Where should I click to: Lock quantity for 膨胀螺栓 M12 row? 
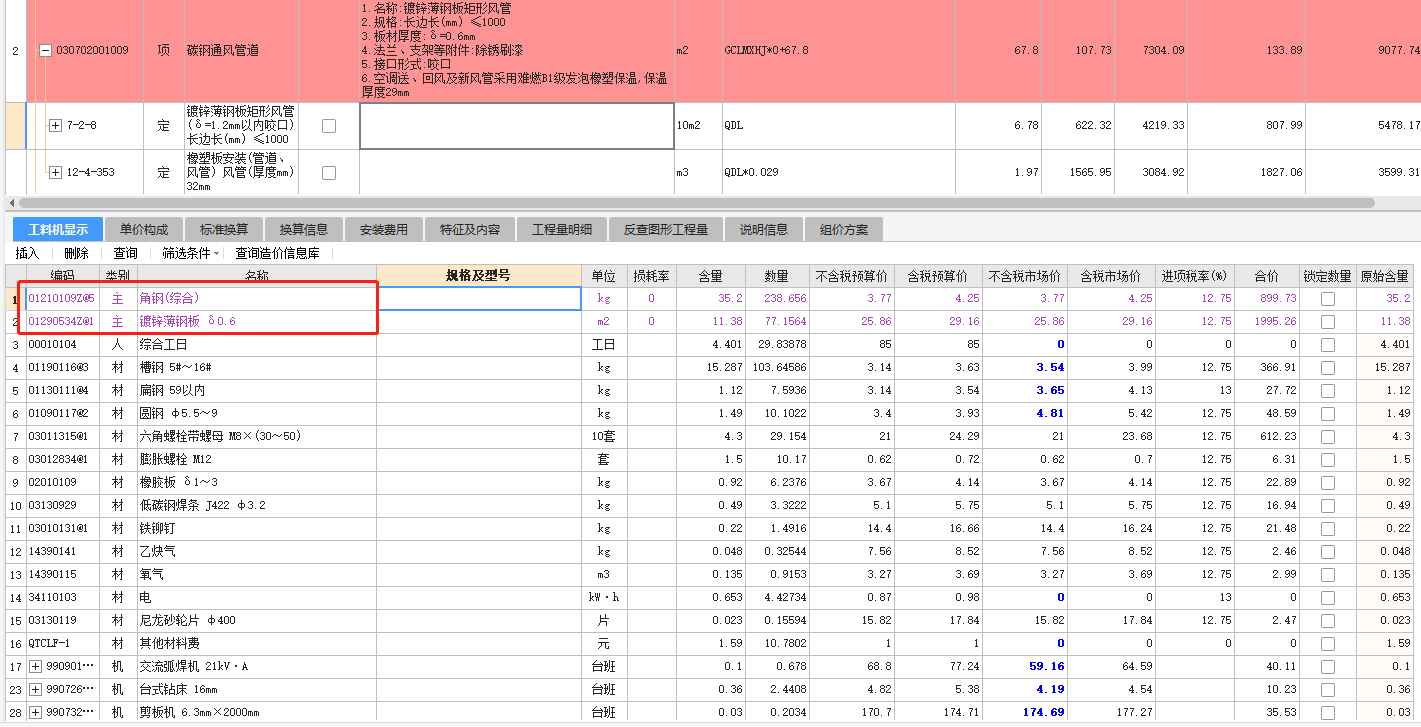(1327, 459)
